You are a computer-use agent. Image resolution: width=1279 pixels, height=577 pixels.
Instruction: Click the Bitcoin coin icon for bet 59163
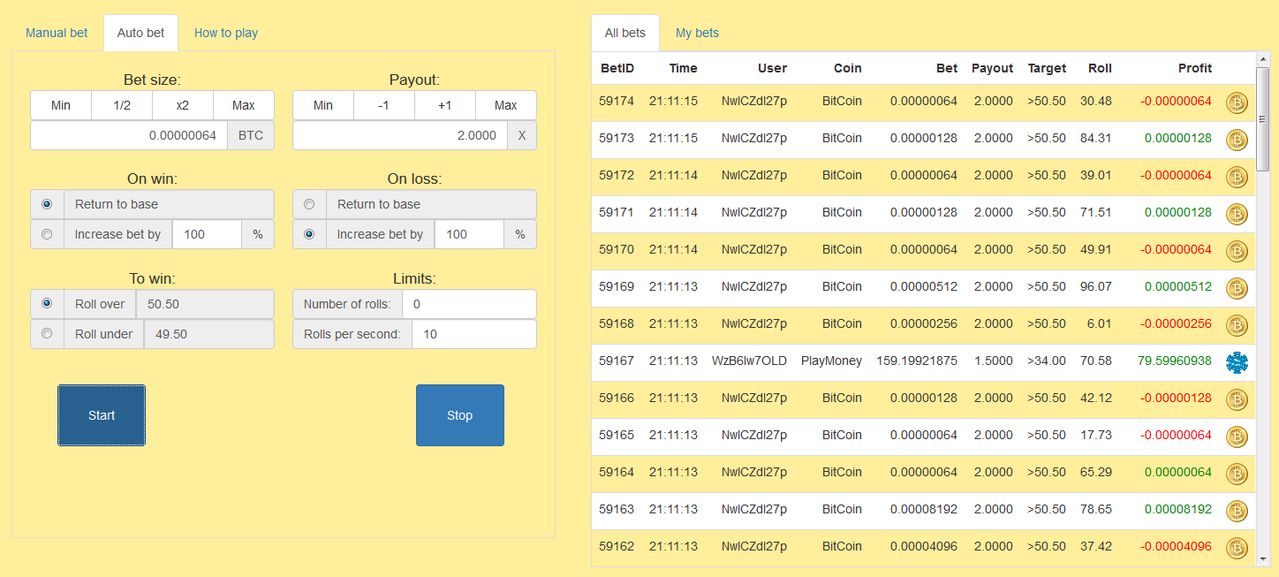[1237, 511]
